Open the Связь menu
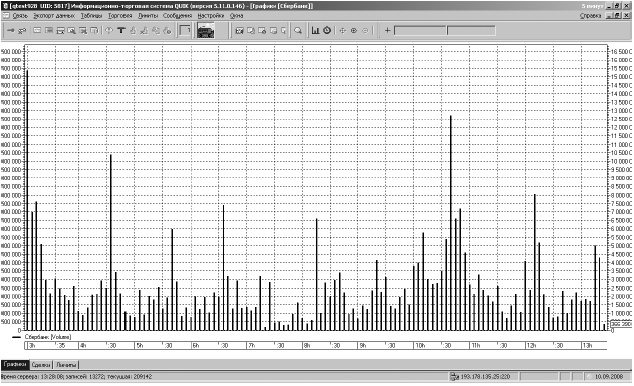This screenshot has height=386, width=634. (x=20, y=16)
